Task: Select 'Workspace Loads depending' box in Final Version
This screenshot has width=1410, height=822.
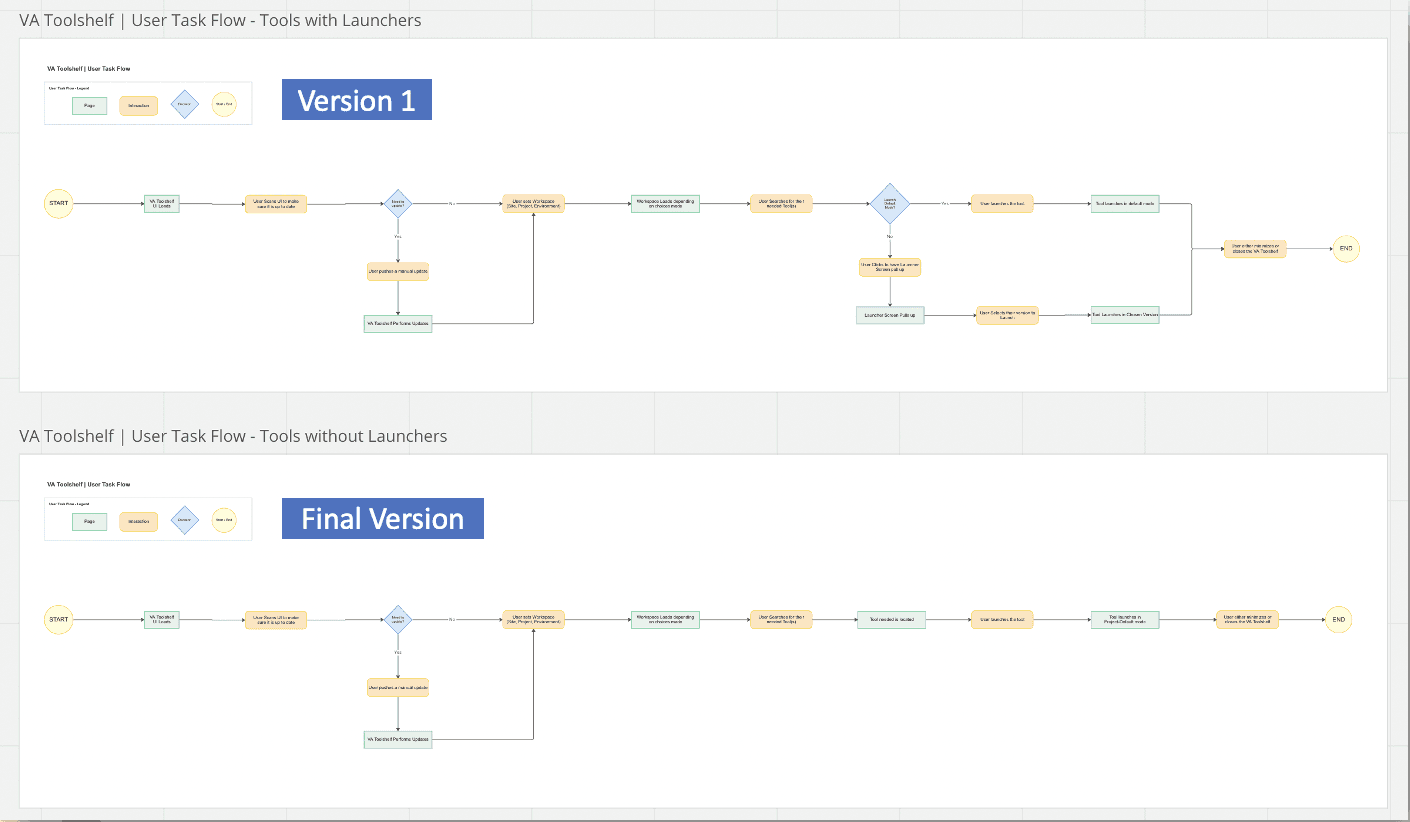Action: pos(665,620)
